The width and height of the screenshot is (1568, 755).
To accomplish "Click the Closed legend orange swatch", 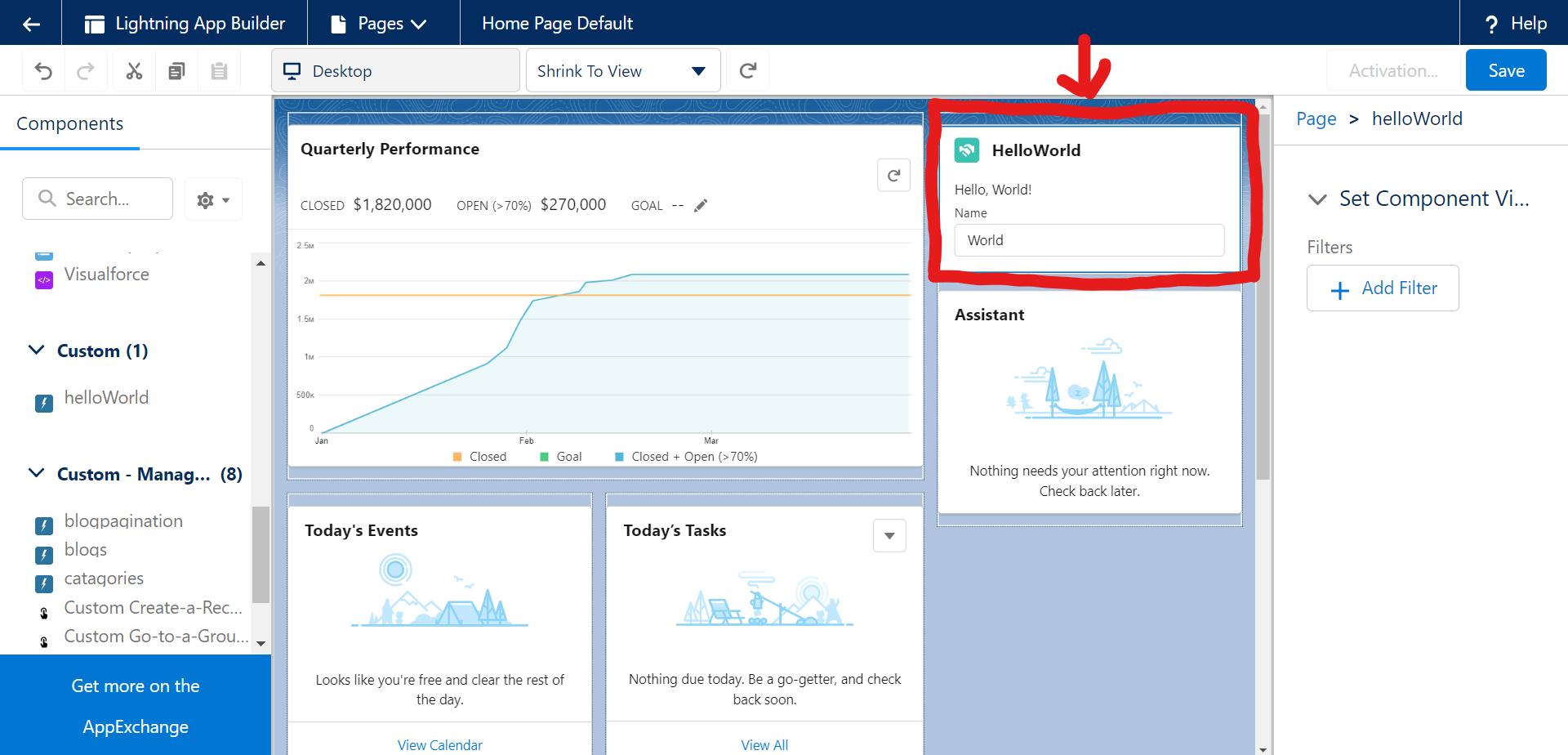I will (457, 457).
